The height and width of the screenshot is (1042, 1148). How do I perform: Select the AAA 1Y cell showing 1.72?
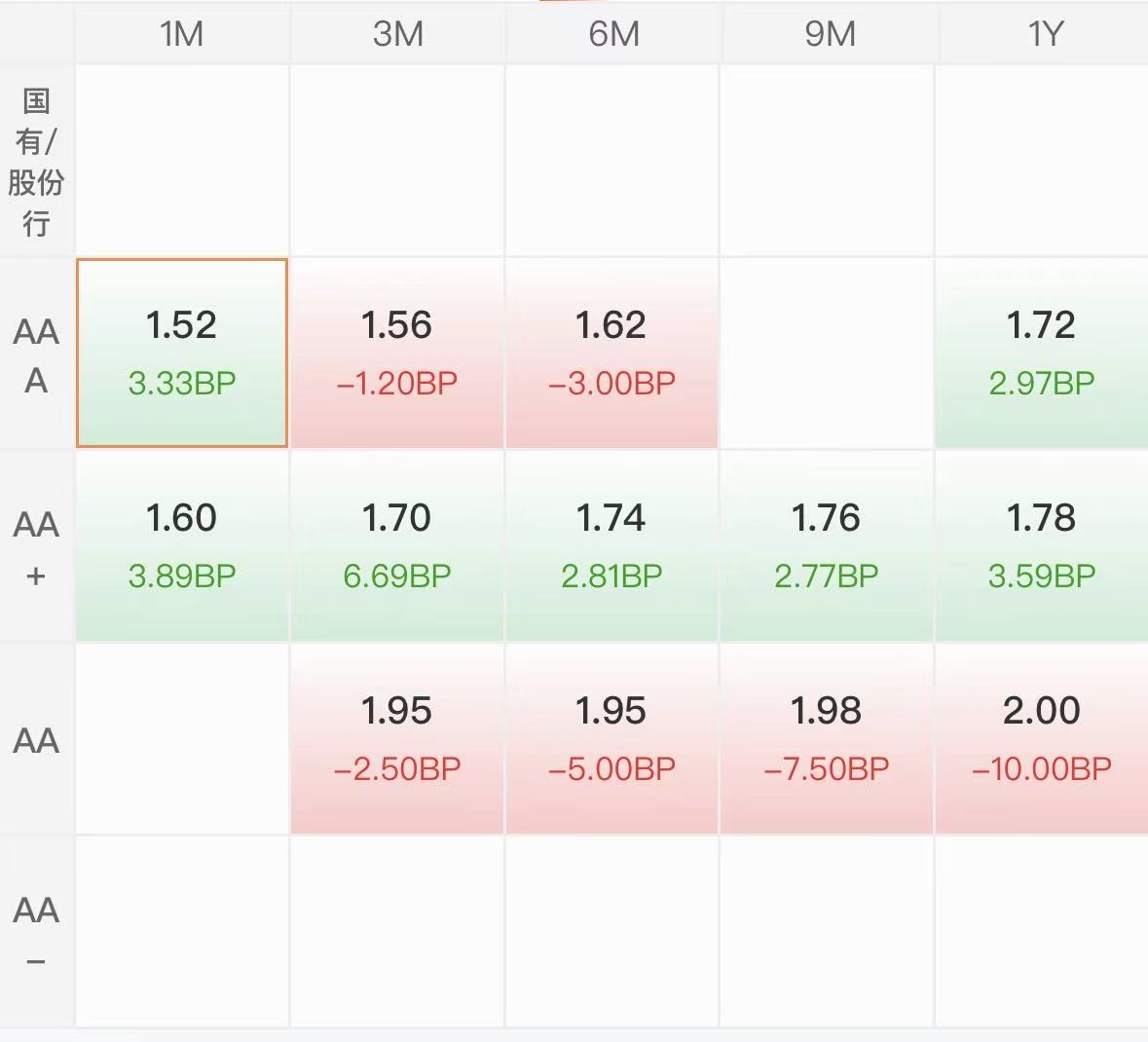click(x=1041, y=353)
